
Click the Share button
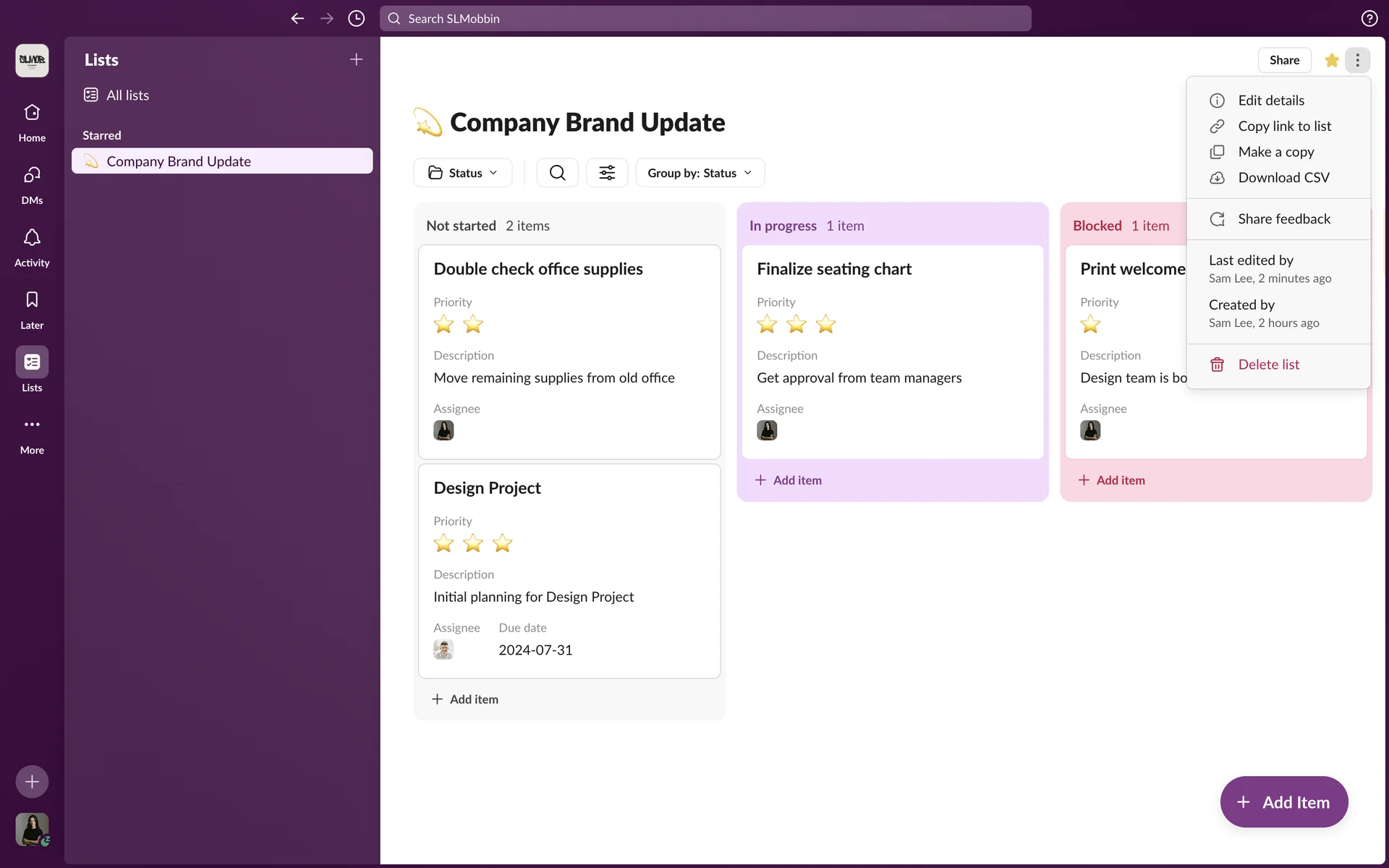click(x=1284, y=60)
